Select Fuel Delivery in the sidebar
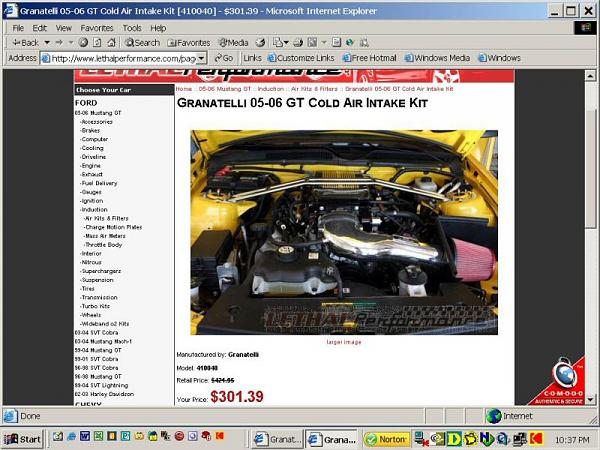Viewport: 600px width, 450px height. [x=99, y=183]
